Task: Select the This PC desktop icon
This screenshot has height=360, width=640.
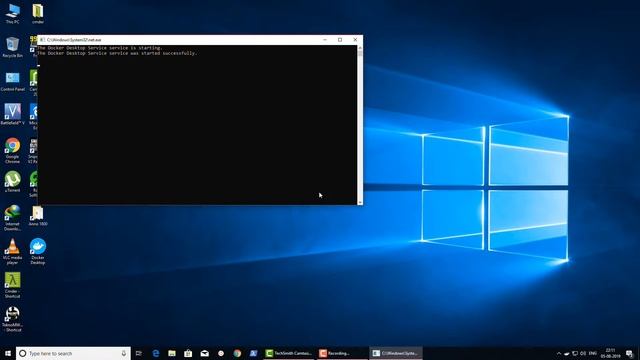Action: click(12, 13)
